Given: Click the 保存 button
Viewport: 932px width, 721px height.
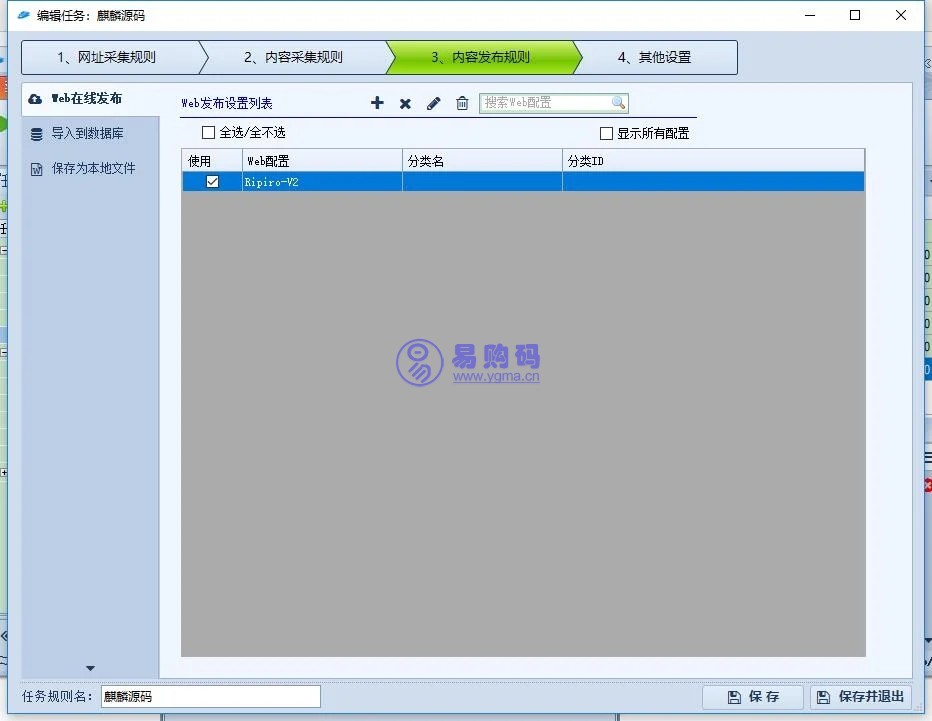Looking at the screenshot, I should [x=752, y=697].
